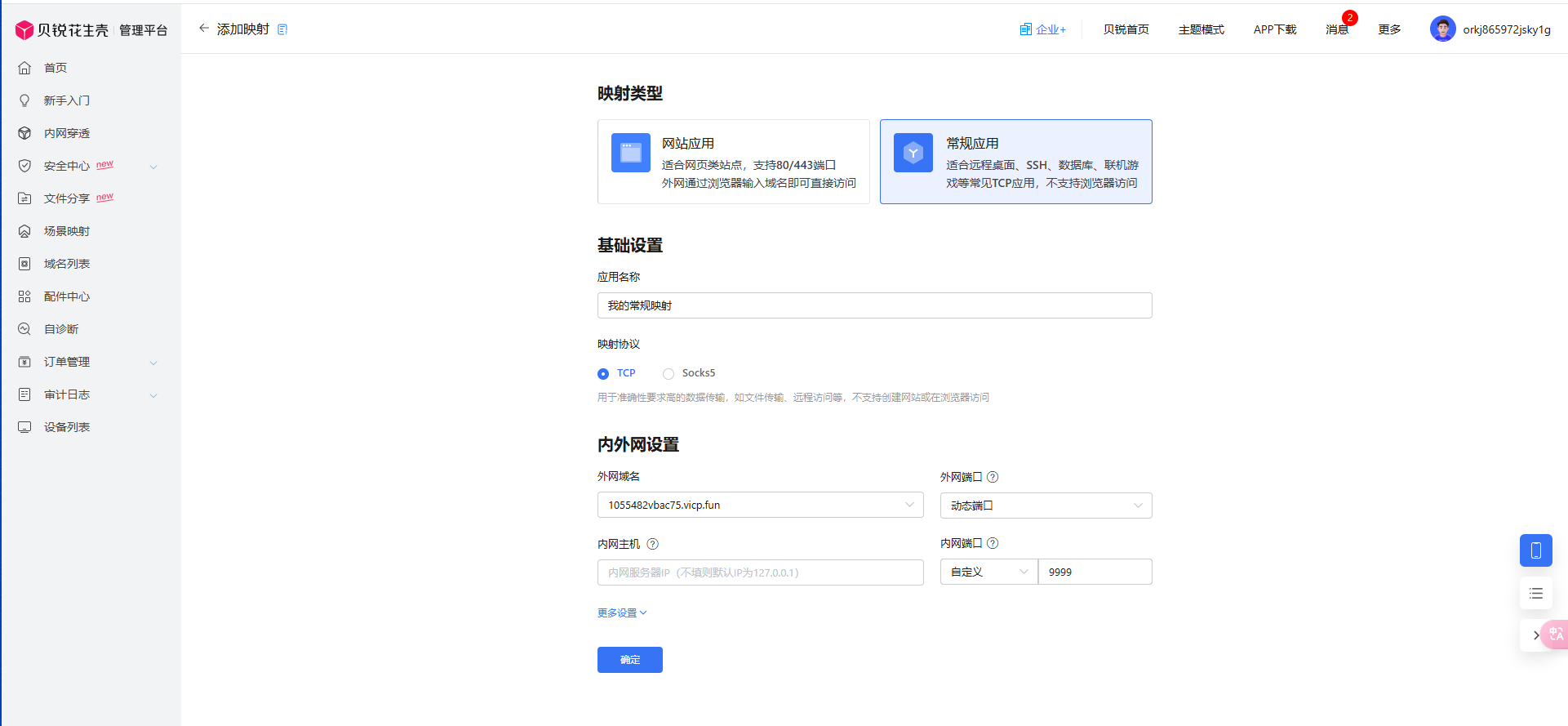Viewport: 1568px width, 726px height.
Task: Select the TCP protocol radio button
Action: click(603, 374)
